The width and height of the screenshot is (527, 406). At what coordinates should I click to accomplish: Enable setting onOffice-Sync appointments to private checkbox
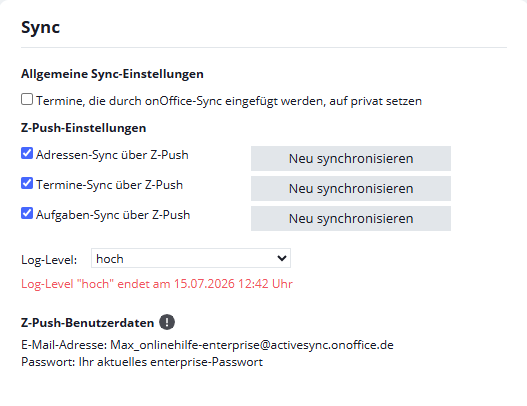pos(27,99)
